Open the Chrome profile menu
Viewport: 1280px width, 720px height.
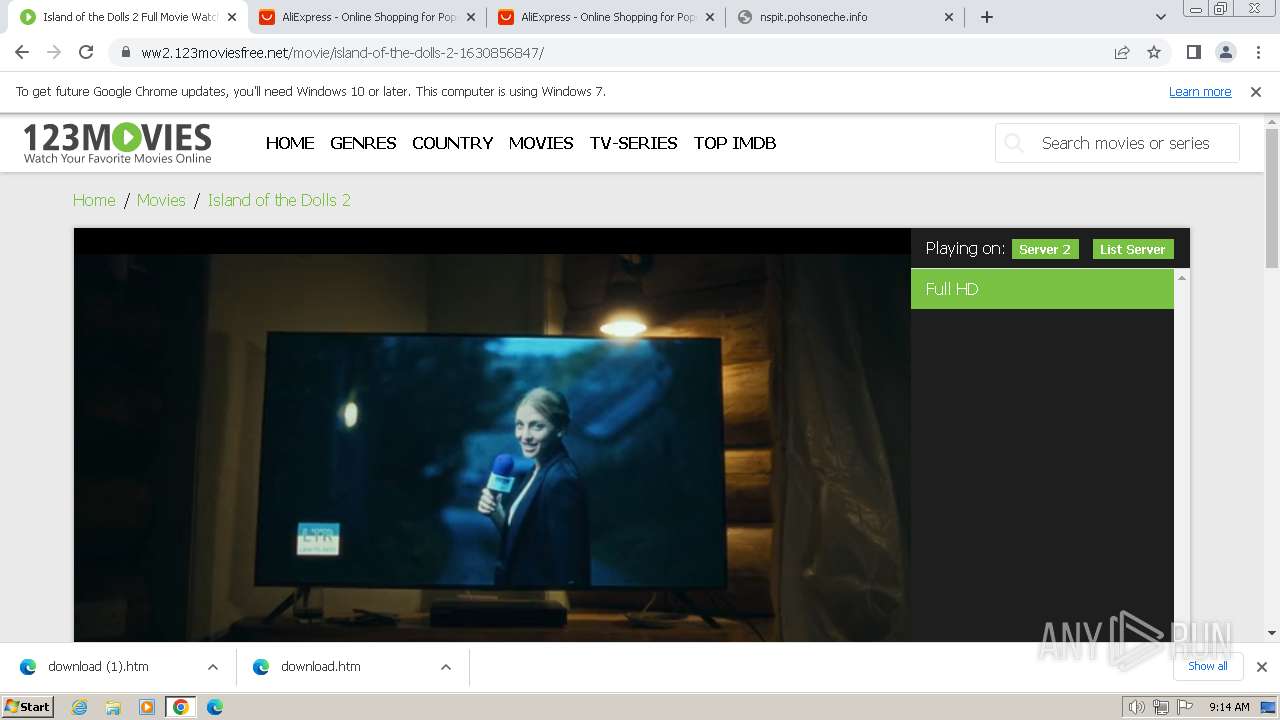(1225, 52)
